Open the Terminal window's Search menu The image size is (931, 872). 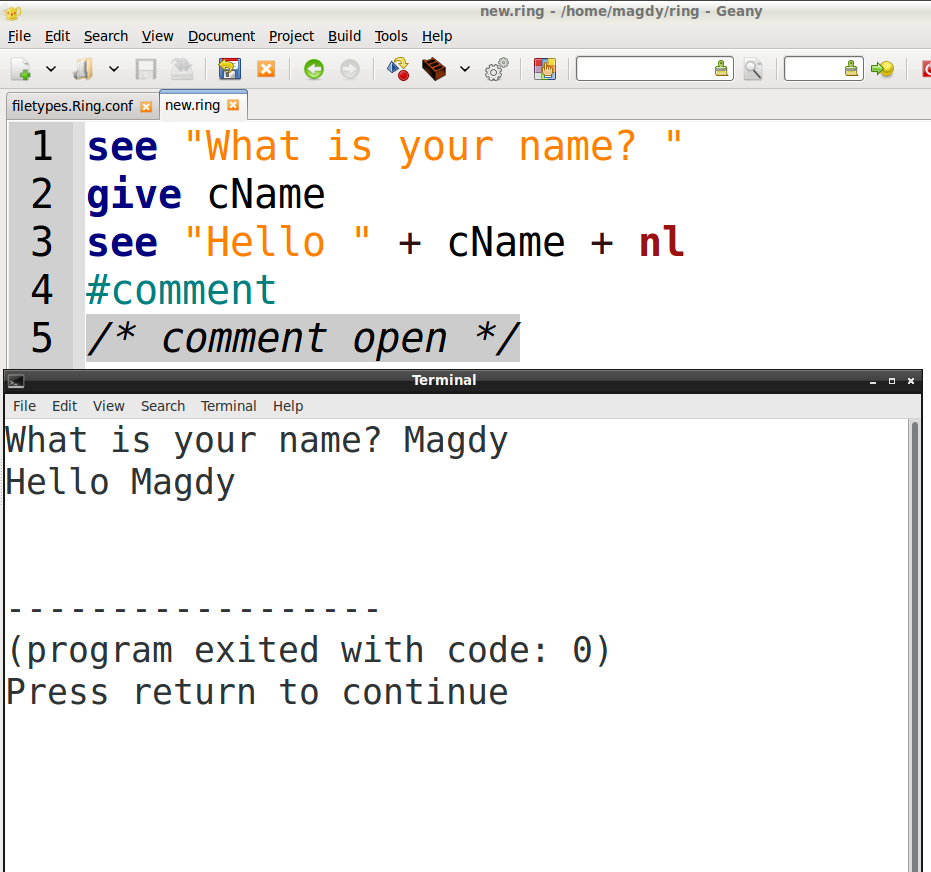coord(163,406)
